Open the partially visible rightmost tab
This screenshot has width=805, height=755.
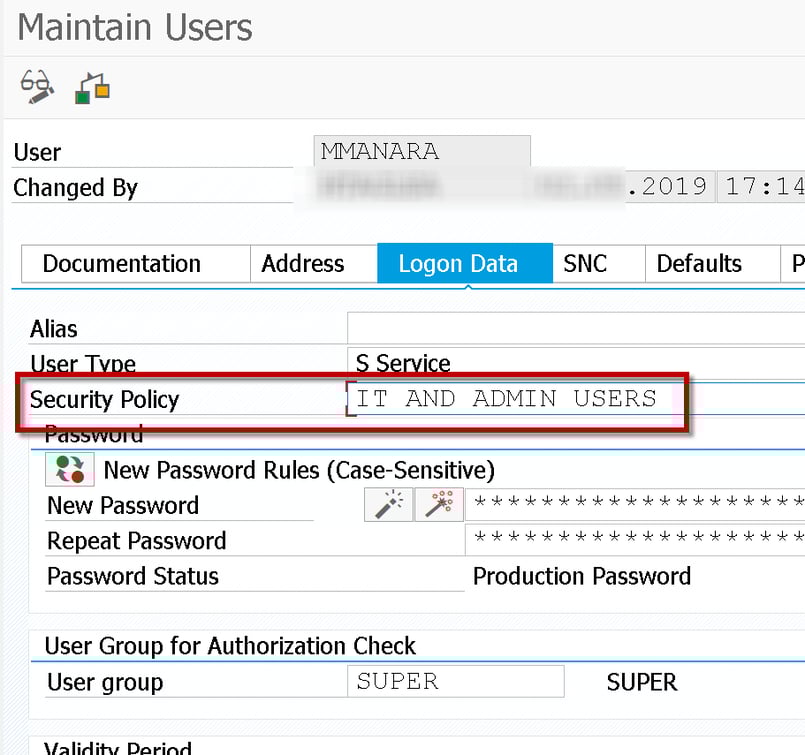click(795, 263)
